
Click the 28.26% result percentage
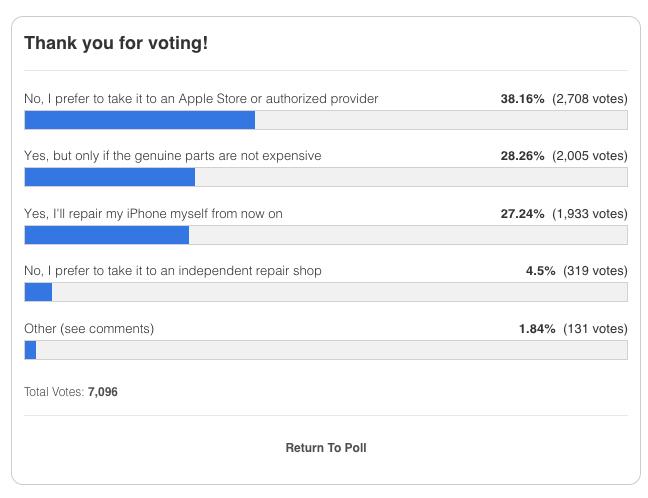(522, 156)
